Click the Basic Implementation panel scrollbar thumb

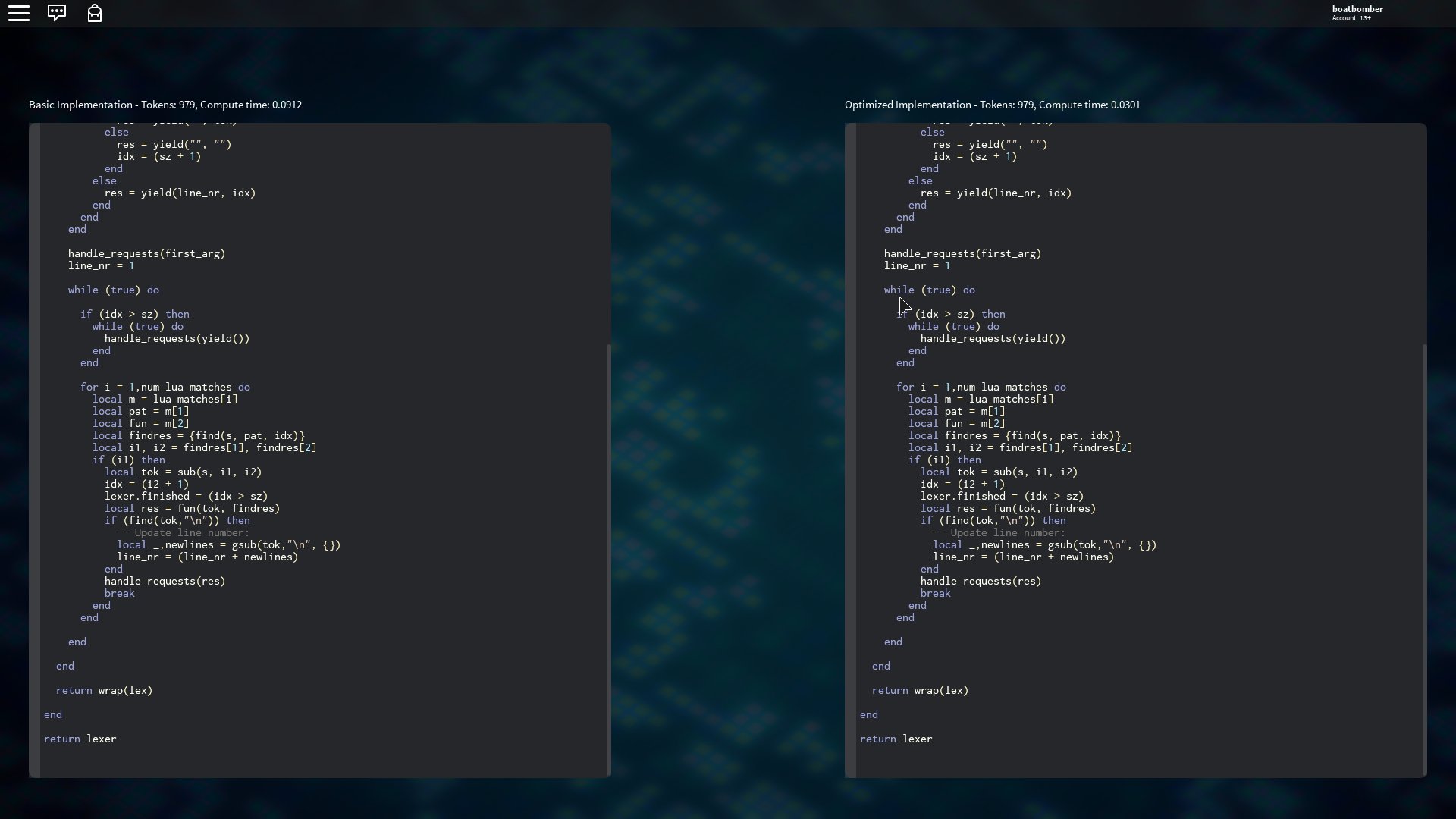click(x=608, y=560)
